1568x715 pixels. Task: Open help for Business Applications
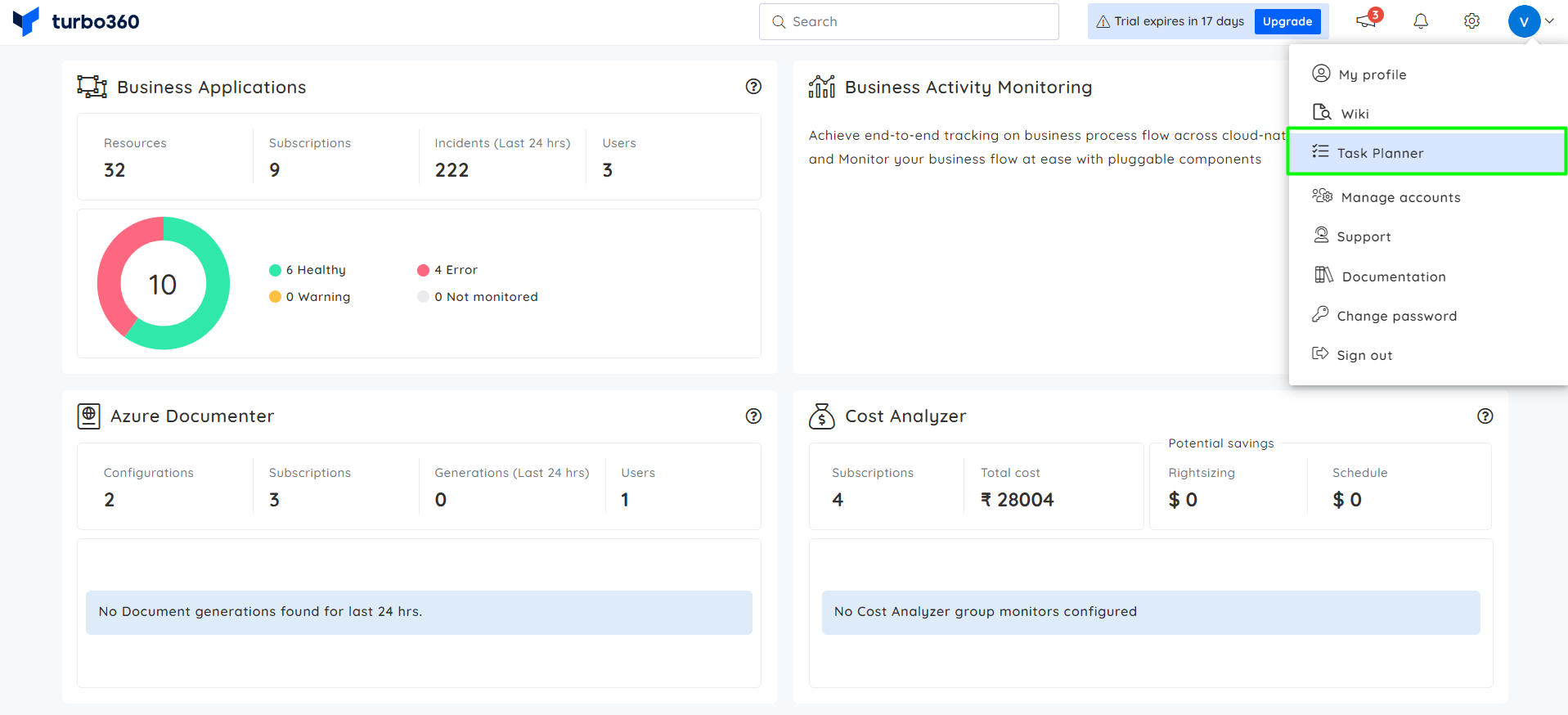[753, 87]
